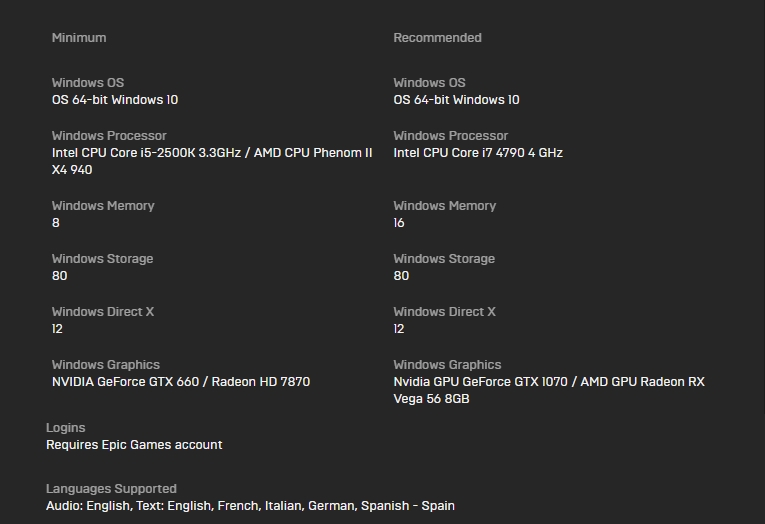Click the recommended Windows Direct X value

[399, 329]
